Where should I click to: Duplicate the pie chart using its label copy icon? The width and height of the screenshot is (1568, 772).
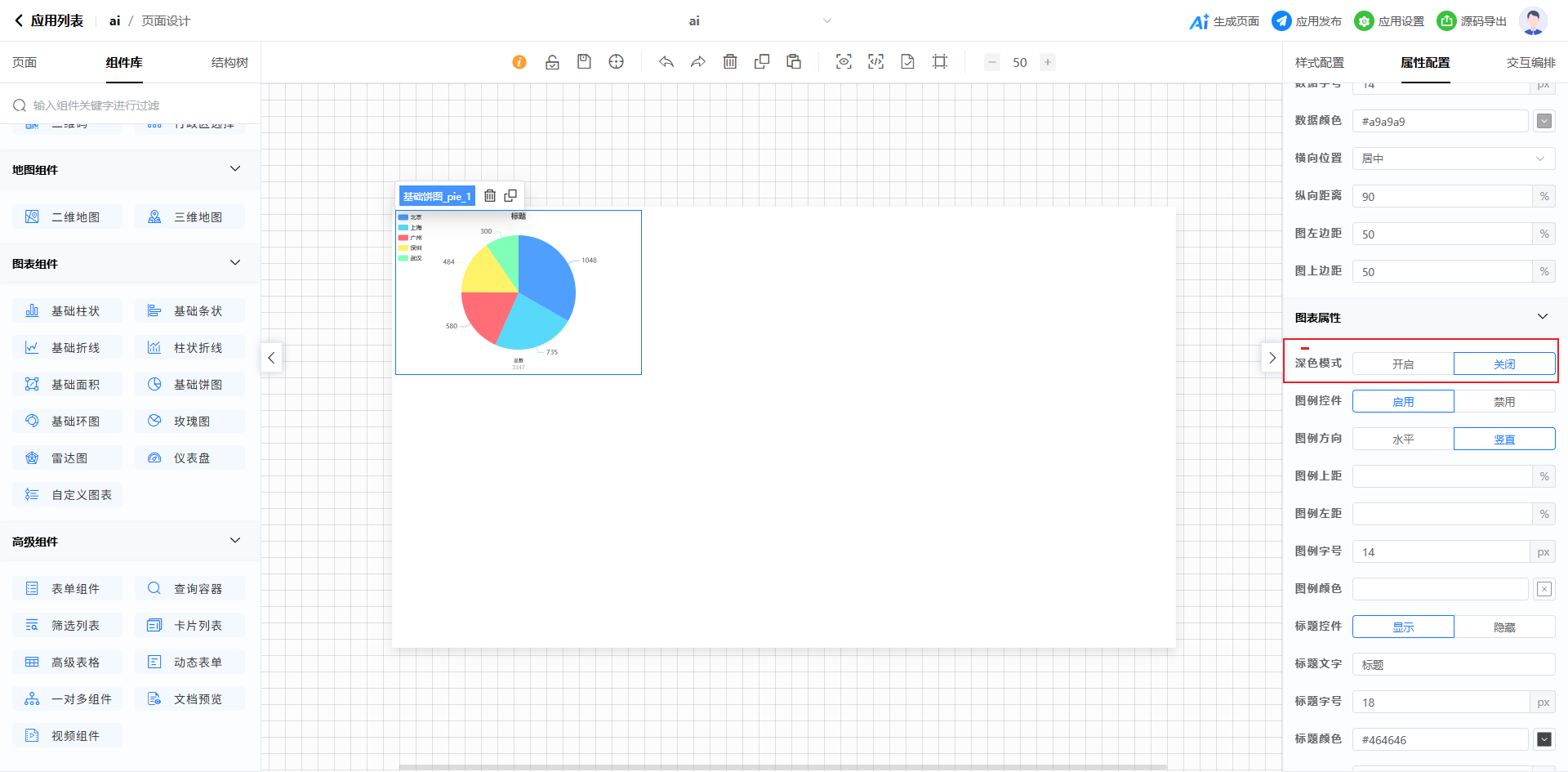point(510,196)
